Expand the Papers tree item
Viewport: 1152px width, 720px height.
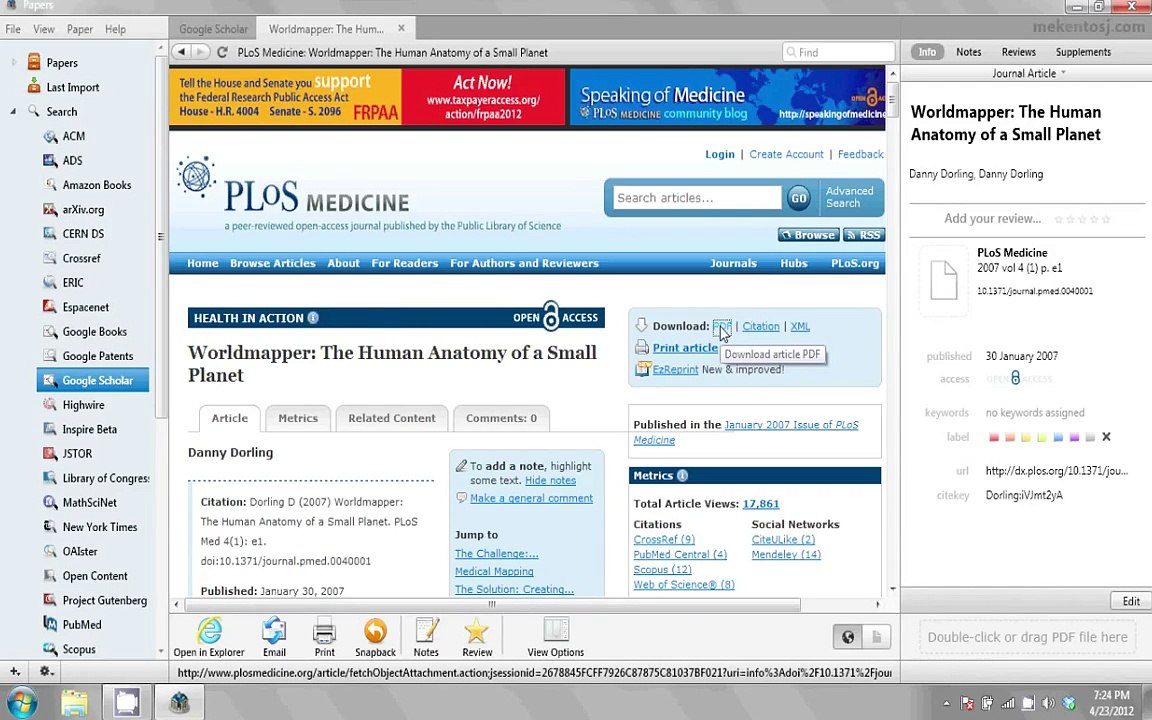pyautogui.click(x=14, y=62)
